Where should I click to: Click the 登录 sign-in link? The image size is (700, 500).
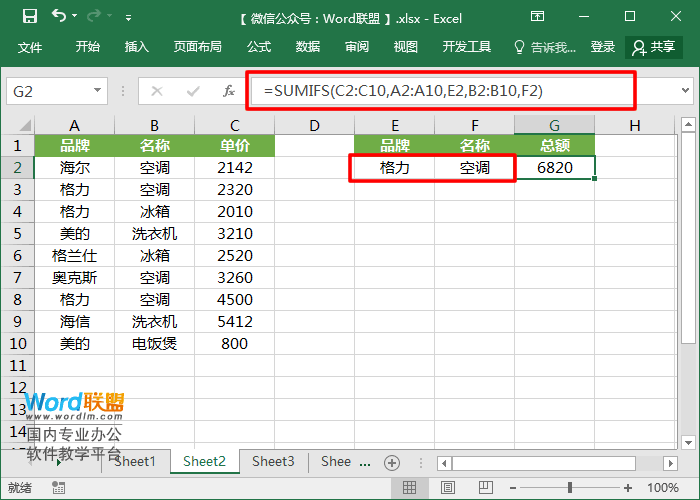[x=603, y=47]
